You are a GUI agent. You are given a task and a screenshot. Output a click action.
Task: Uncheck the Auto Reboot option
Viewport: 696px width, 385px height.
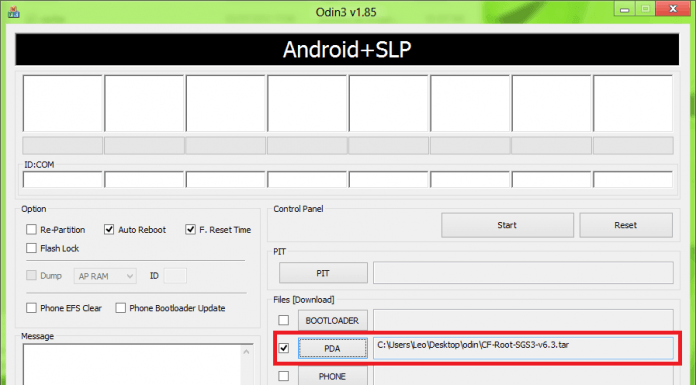click(109, 230)
